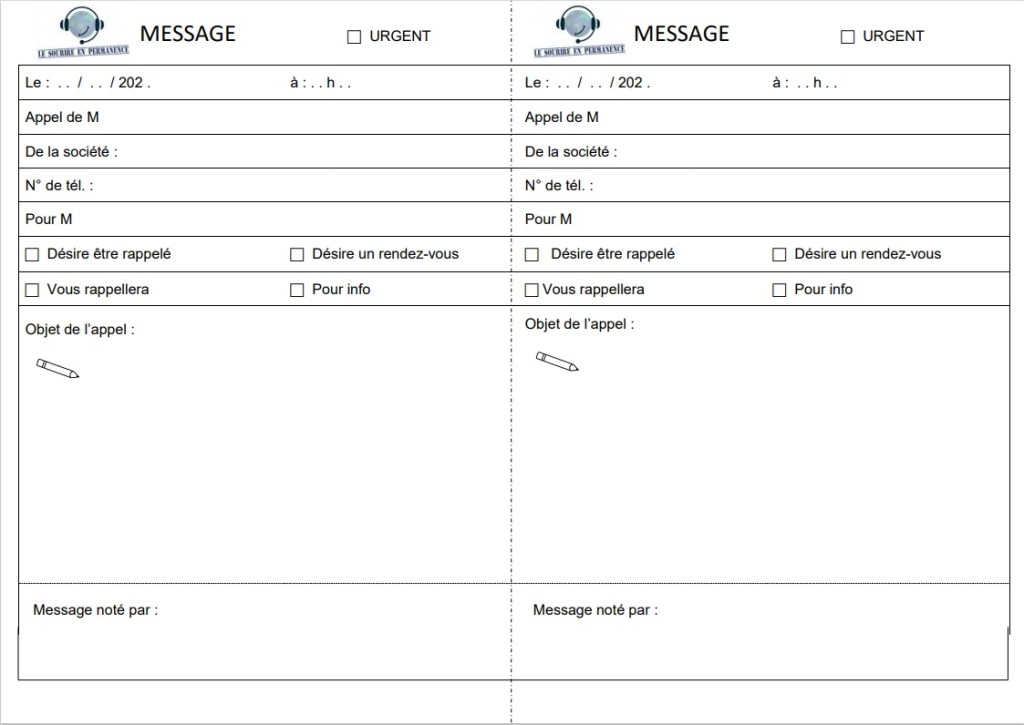The image size is (1024, 725).
Task: Tick 'Vous rappellera' on the left form
Action: pos(32,290)
